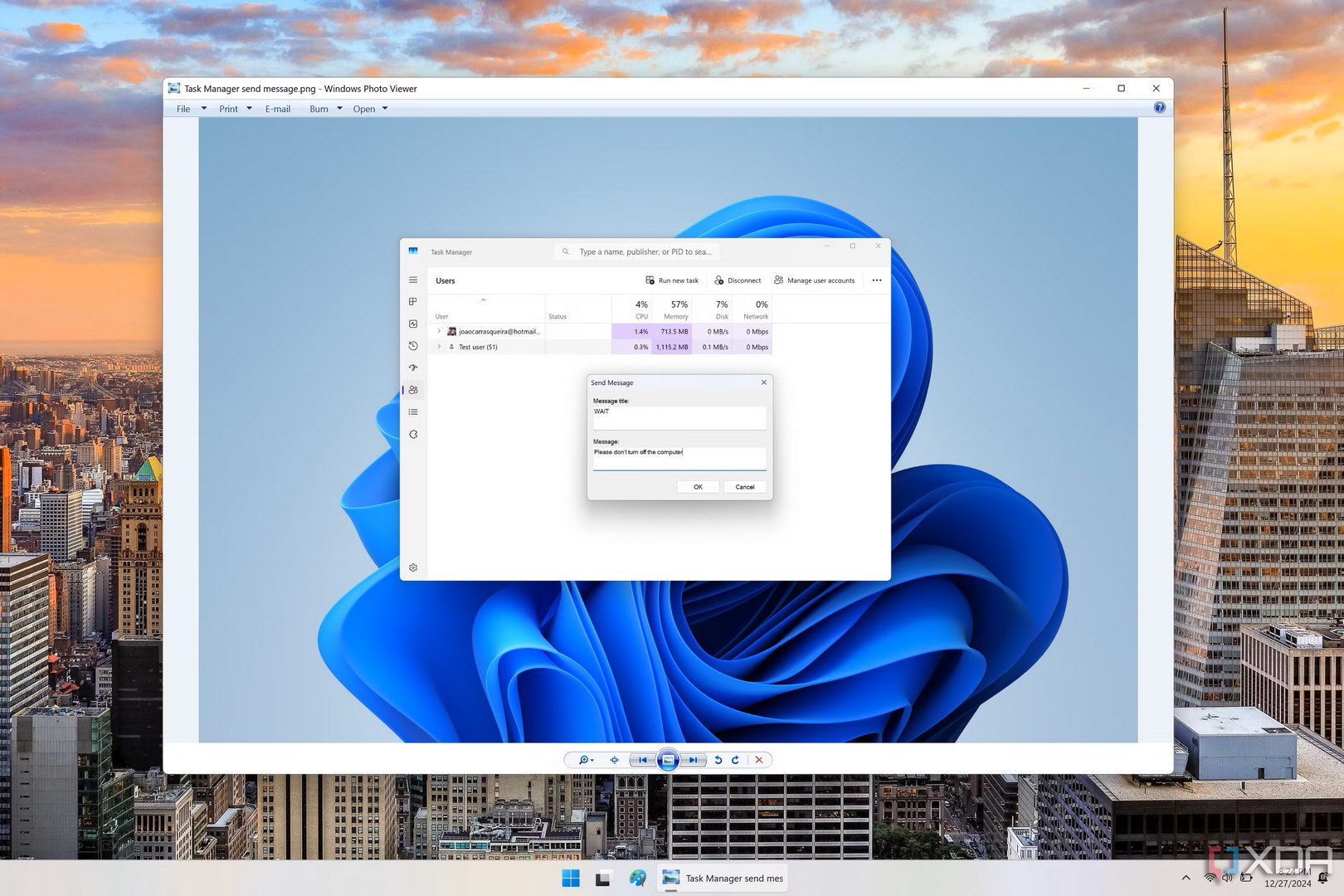Play the slide show
This screenshot has width=1344, height=896.
pos(668,760)
